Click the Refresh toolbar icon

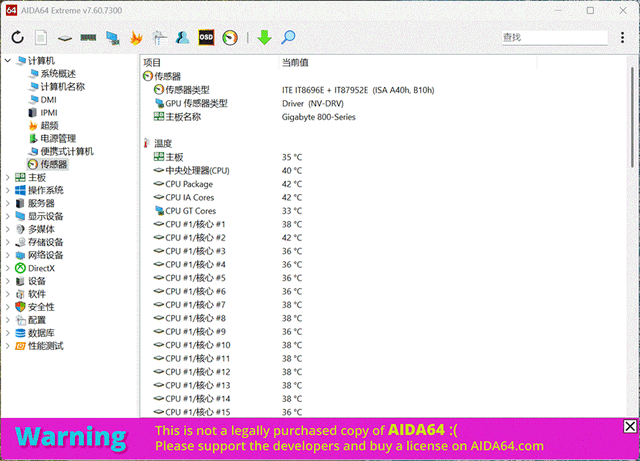click(18, 38)
